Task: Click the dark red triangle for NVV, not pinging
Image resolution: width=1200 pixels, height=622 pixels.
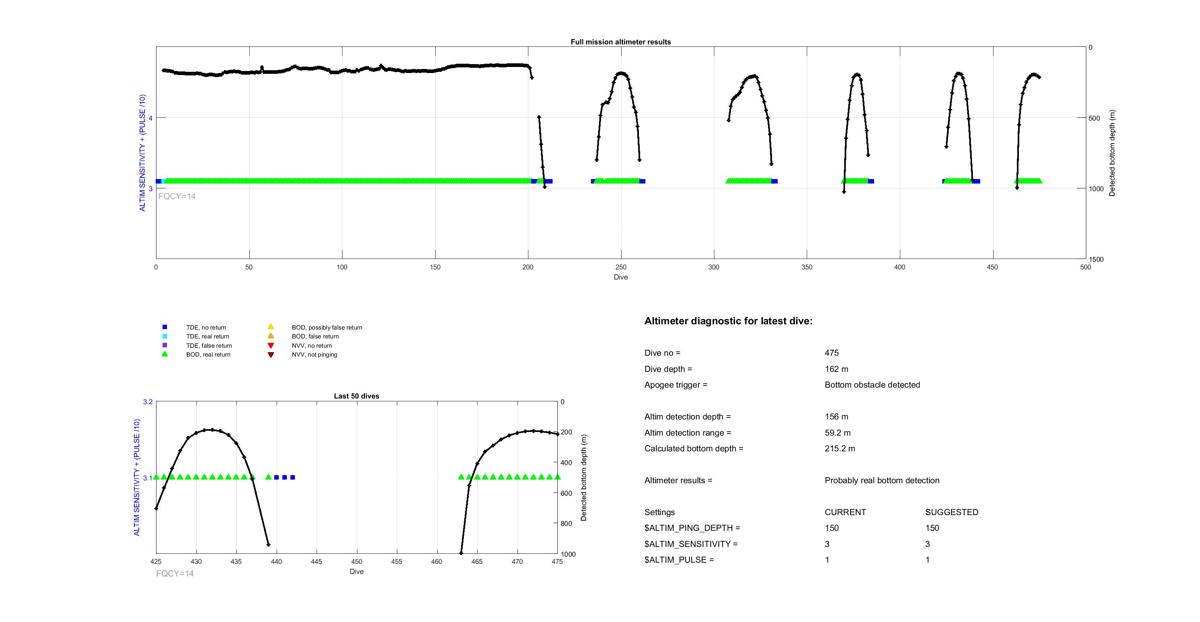Action: [270, 355]
